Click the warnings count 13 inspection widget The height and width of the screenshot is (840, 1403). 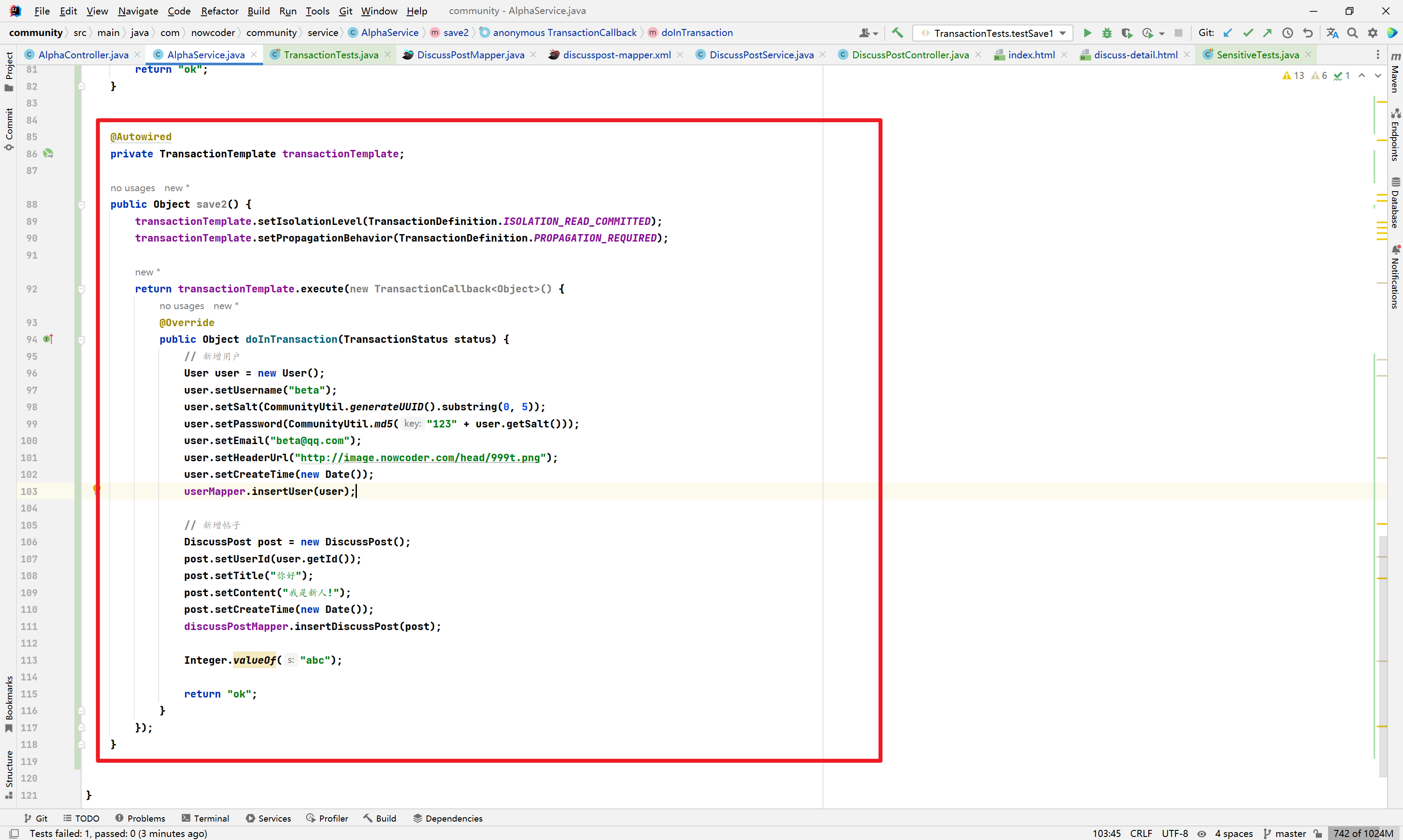point(1293,75)
